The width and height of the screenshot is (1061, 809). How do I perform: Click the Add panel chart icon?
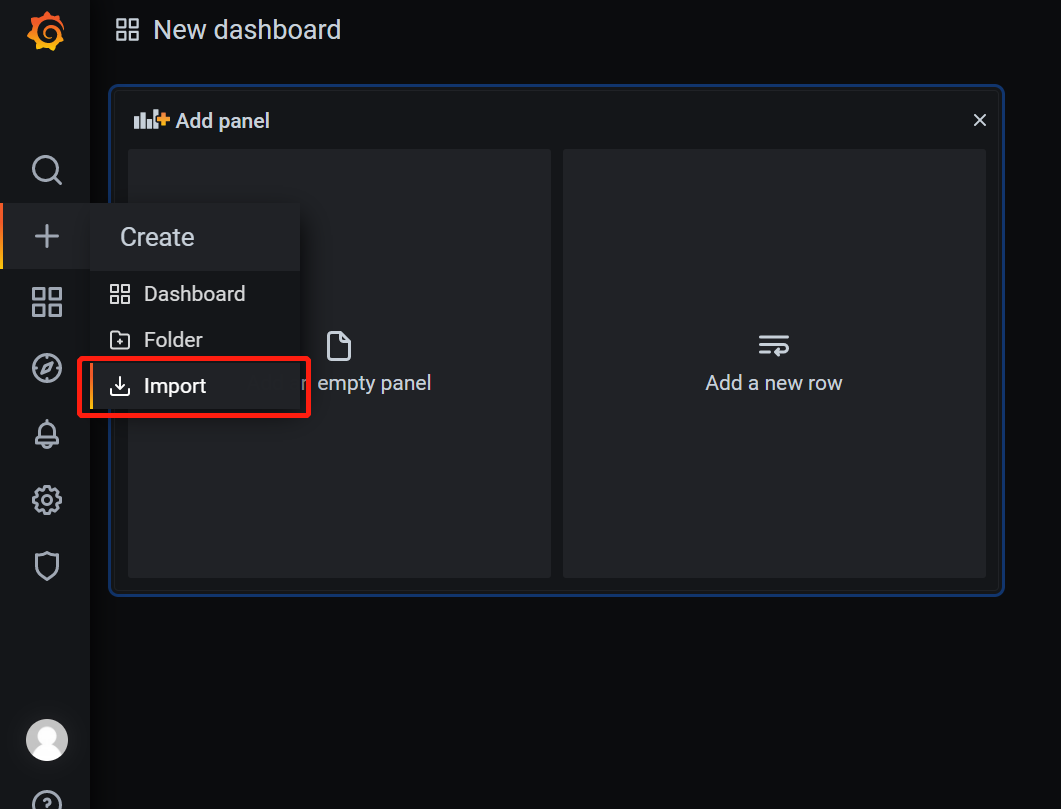tap(152, 120)
